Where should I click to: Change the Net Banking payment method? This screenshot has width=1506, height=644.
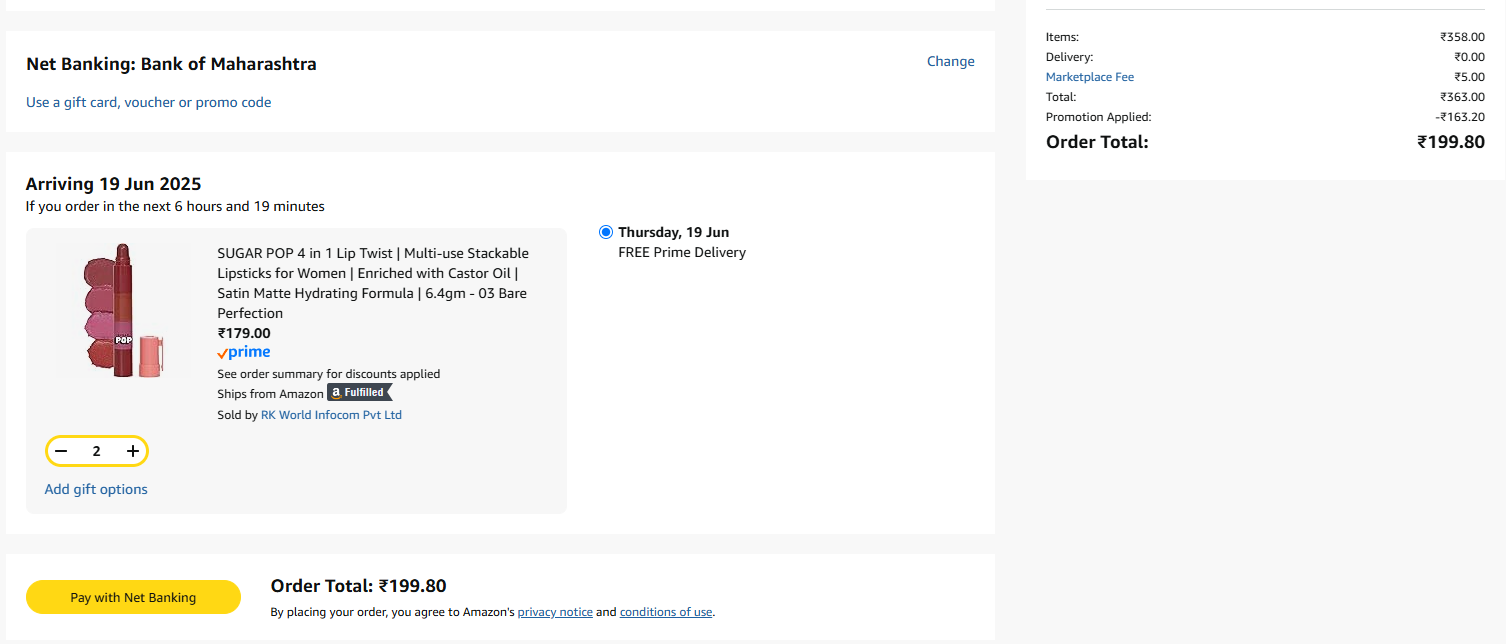(950, 61)
